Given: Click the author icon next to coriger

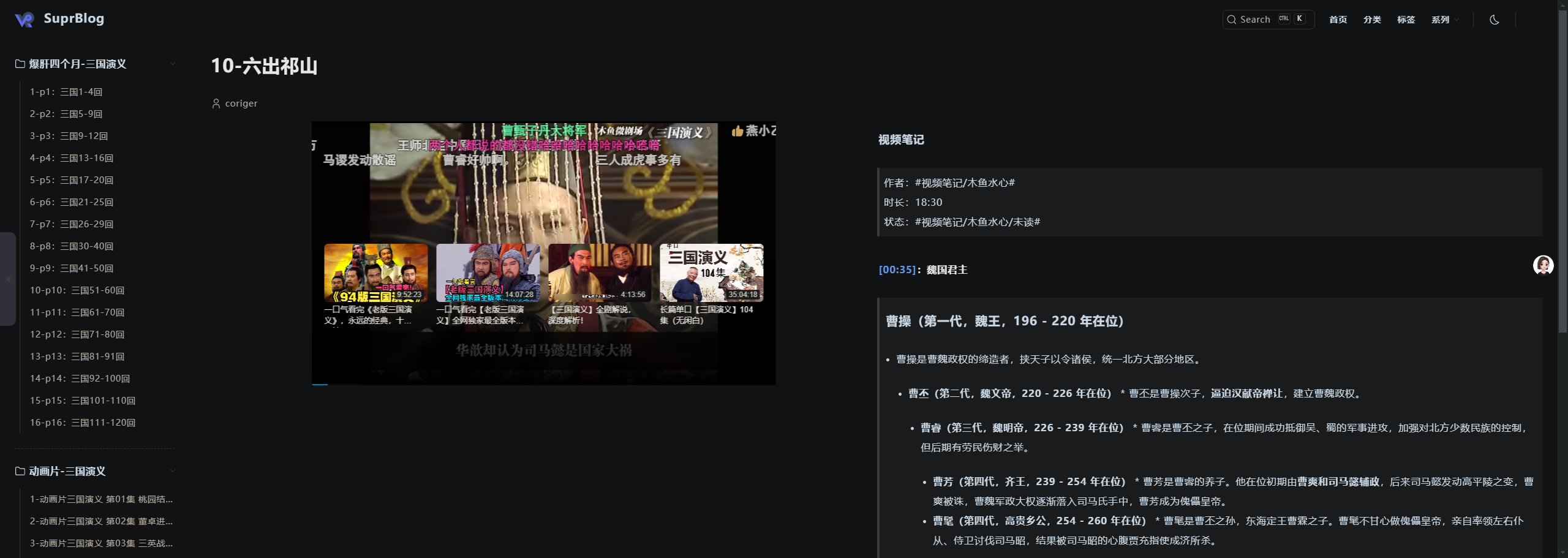Looking at the screenshot, I should 216,104.
